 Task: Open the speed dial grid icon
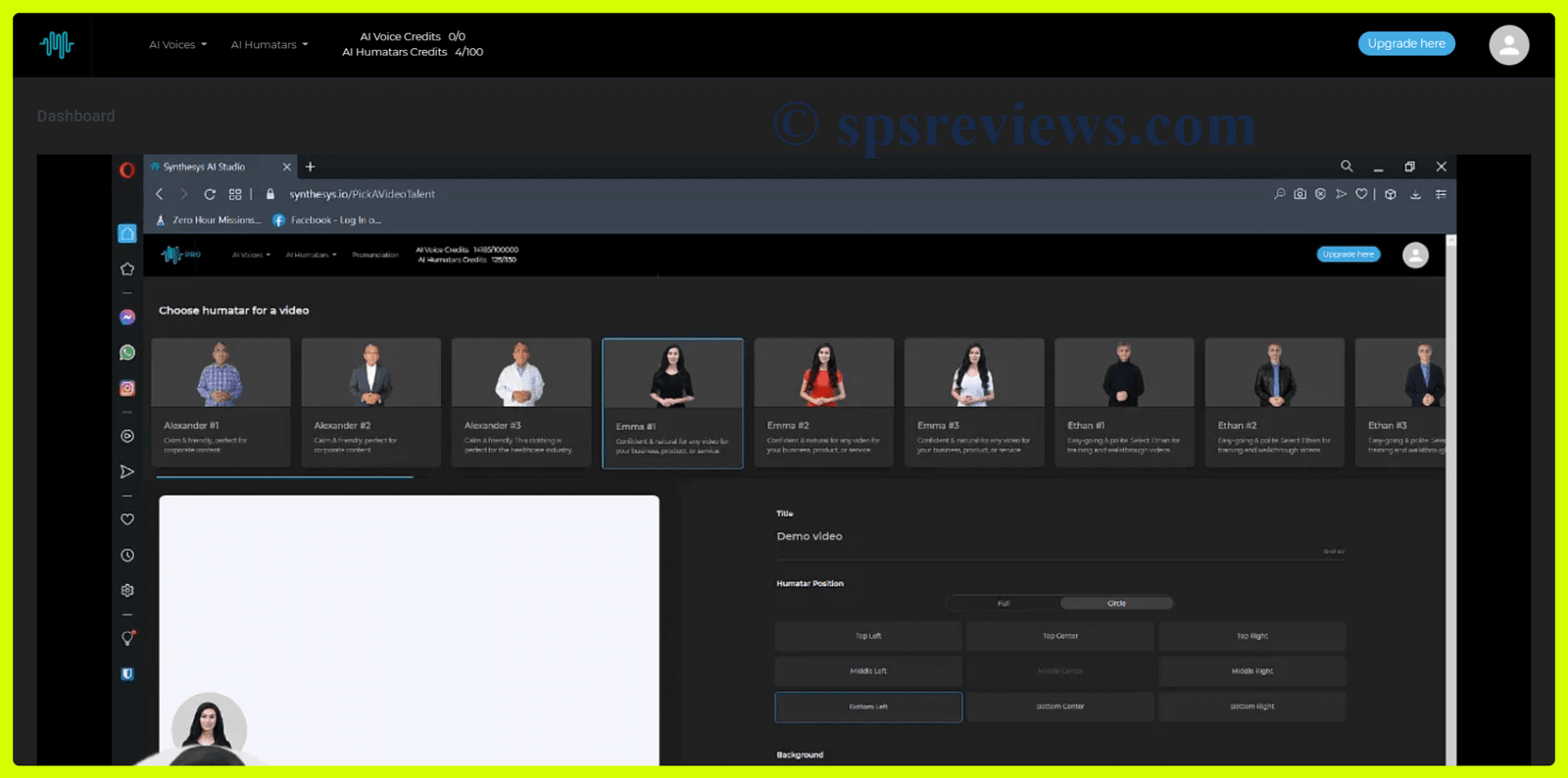[235, 194]
